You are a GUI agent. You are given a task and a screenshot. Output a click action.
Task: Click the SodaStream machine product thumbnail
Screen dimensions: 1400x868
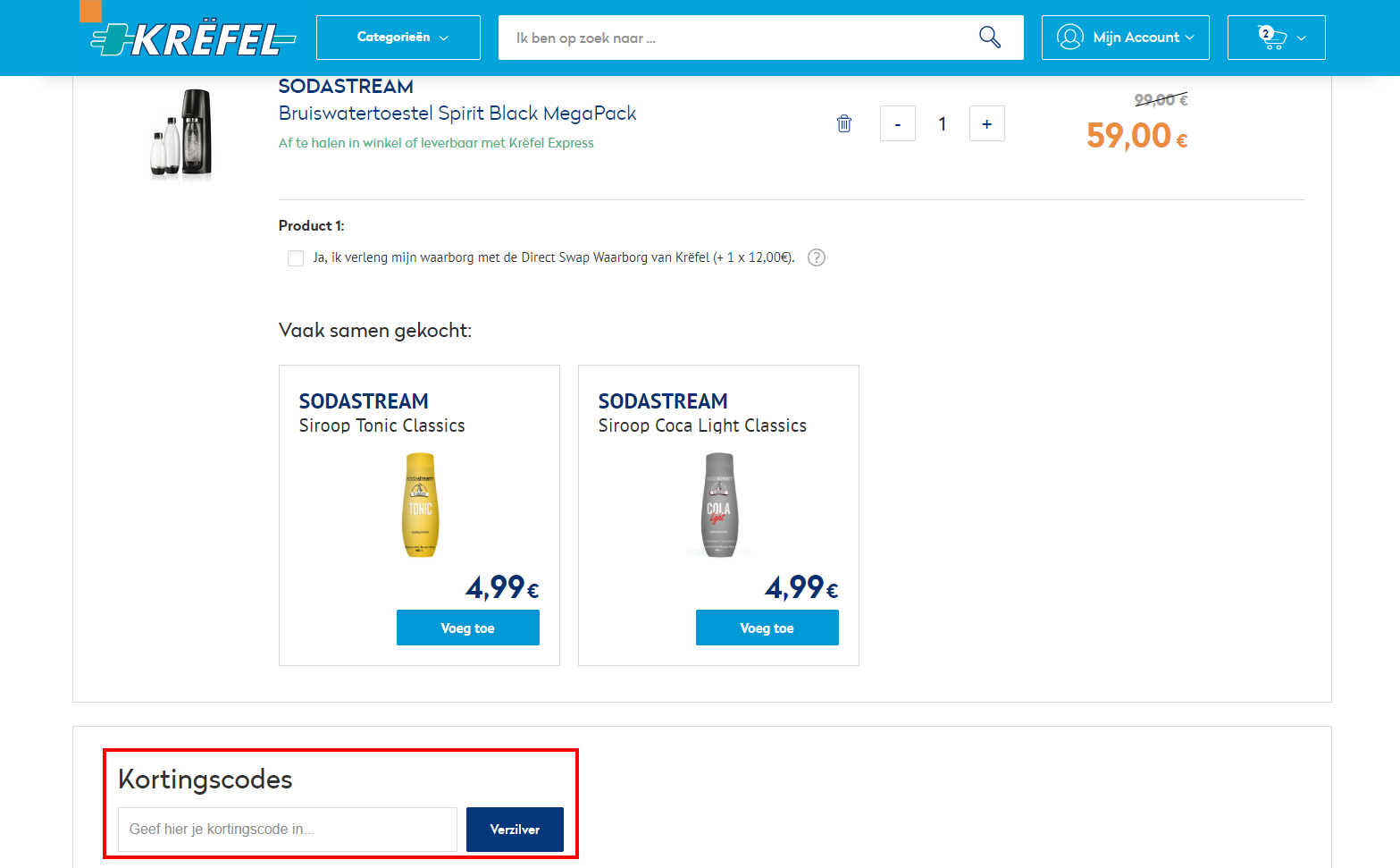182,134
